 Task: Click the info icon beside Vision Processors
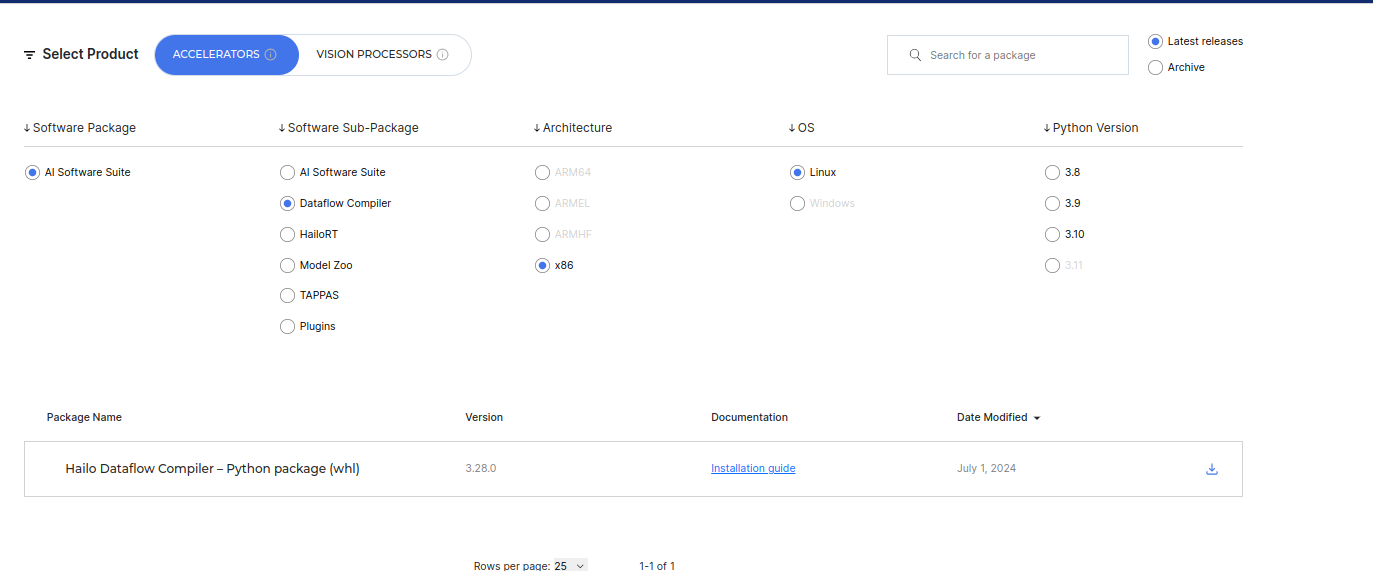(442, 55)
